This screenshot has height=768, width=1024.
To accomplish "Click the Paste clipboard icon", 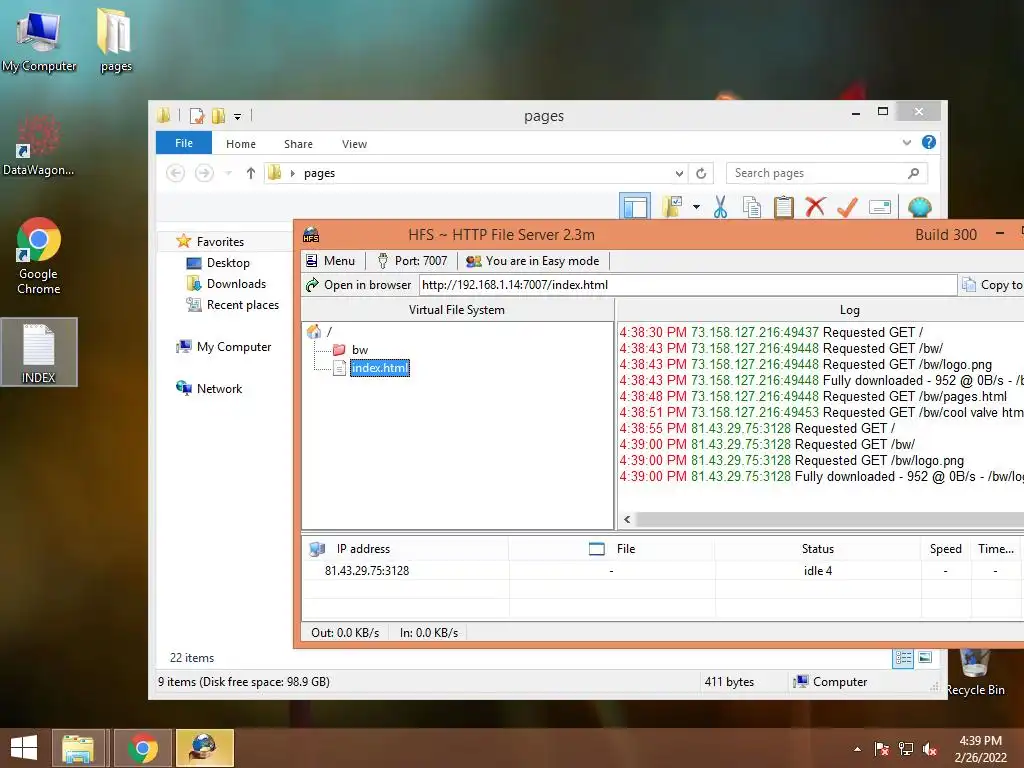I will (784, 207).
